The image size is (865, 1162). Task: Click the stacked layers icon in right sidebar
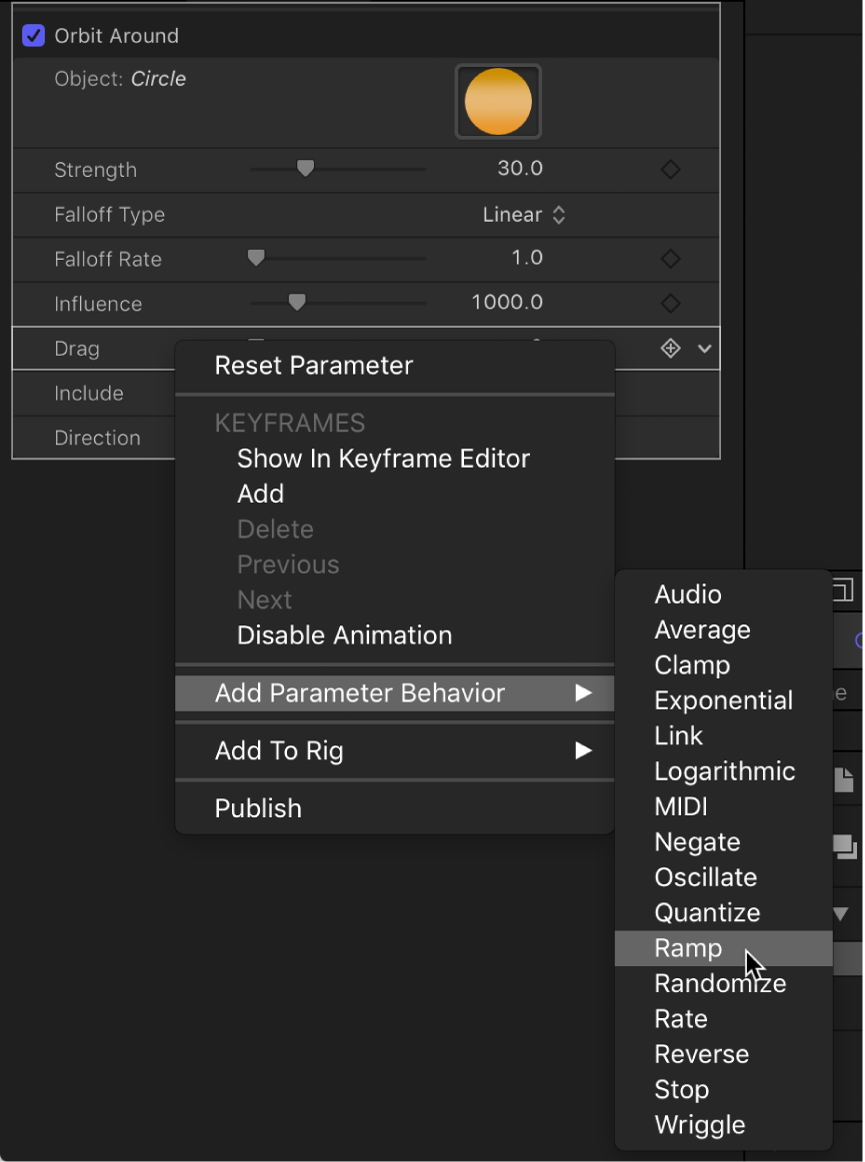click(845, 847)
